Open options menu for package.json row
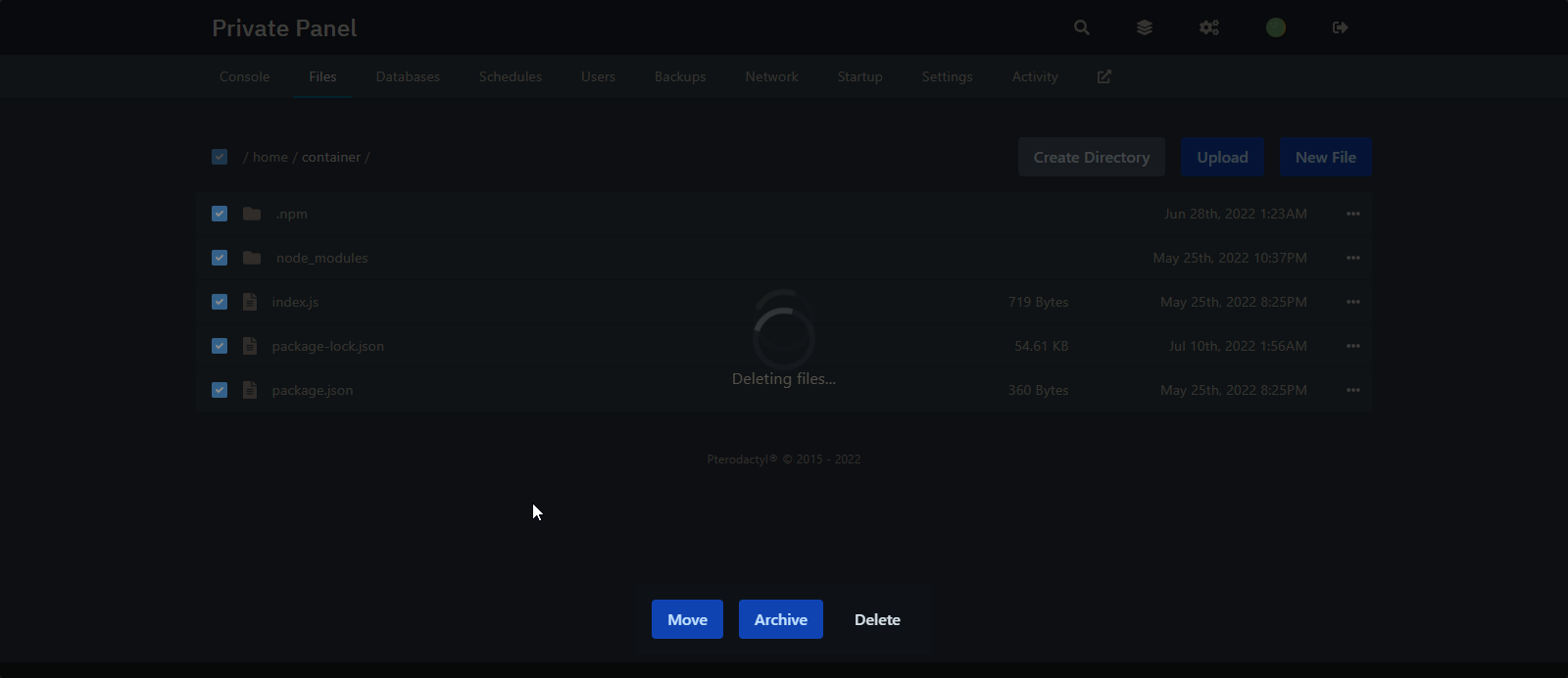 (1353, 390)
